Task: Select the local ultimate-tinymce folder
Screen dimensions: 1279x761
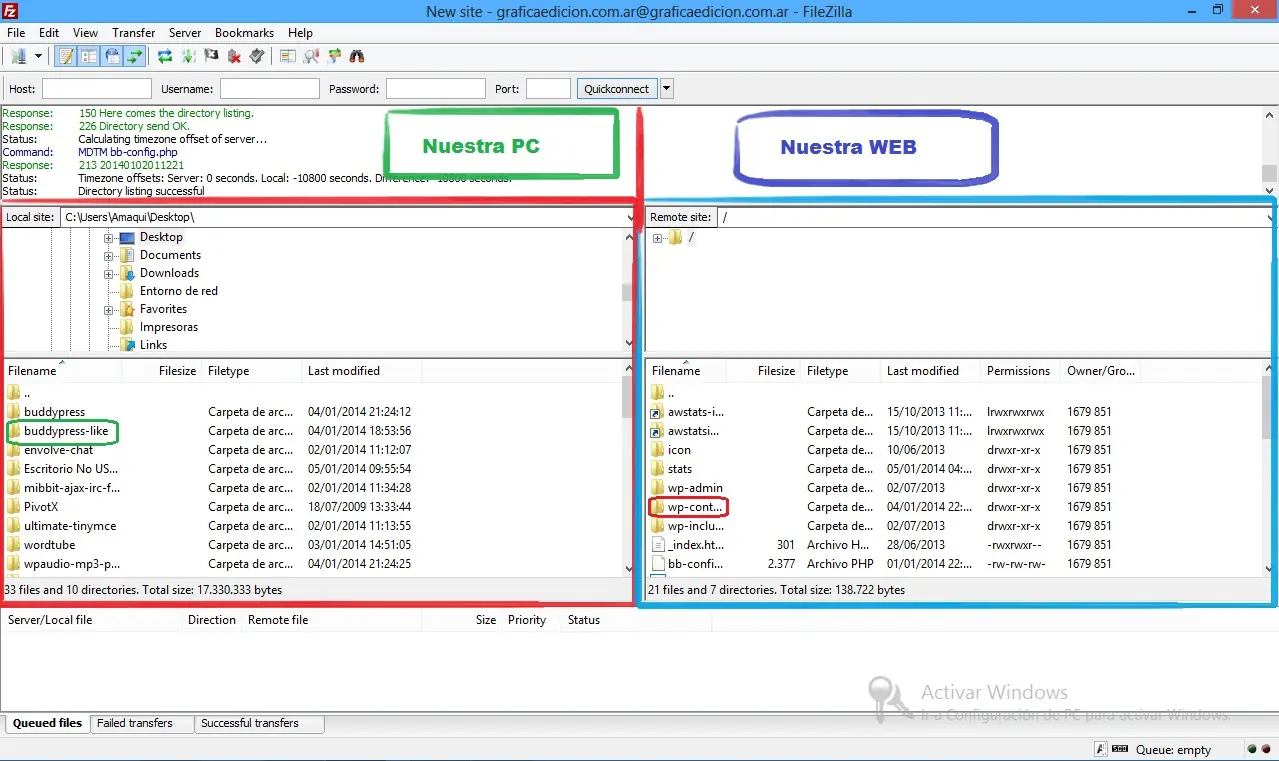Action: pyautogui.click(x=70, y=526)
